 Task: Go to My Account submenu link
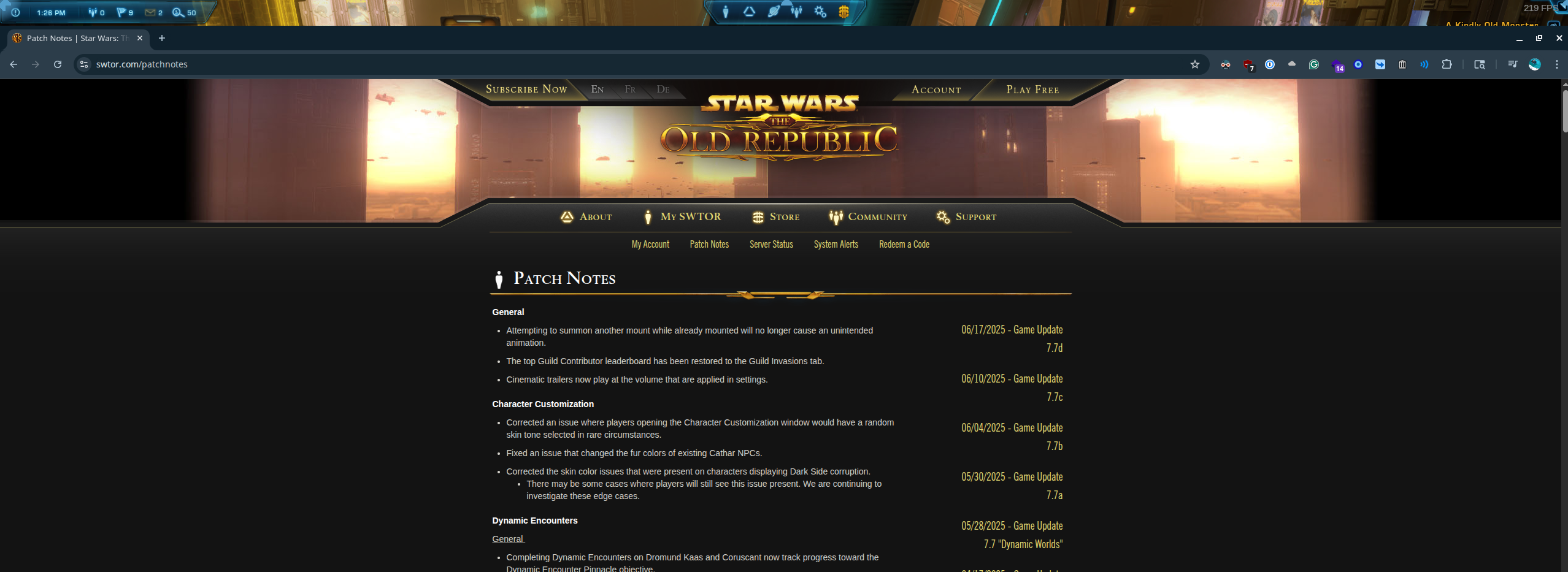click(650, 244)
